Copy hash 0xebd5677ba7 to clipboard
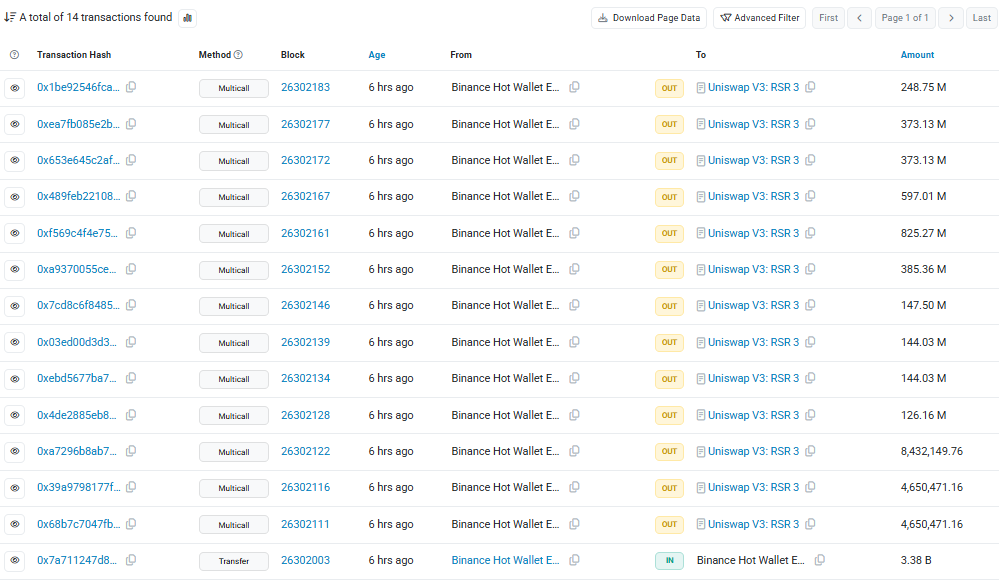The height and width of the screenshot is (583, 999). coord(131,378)
